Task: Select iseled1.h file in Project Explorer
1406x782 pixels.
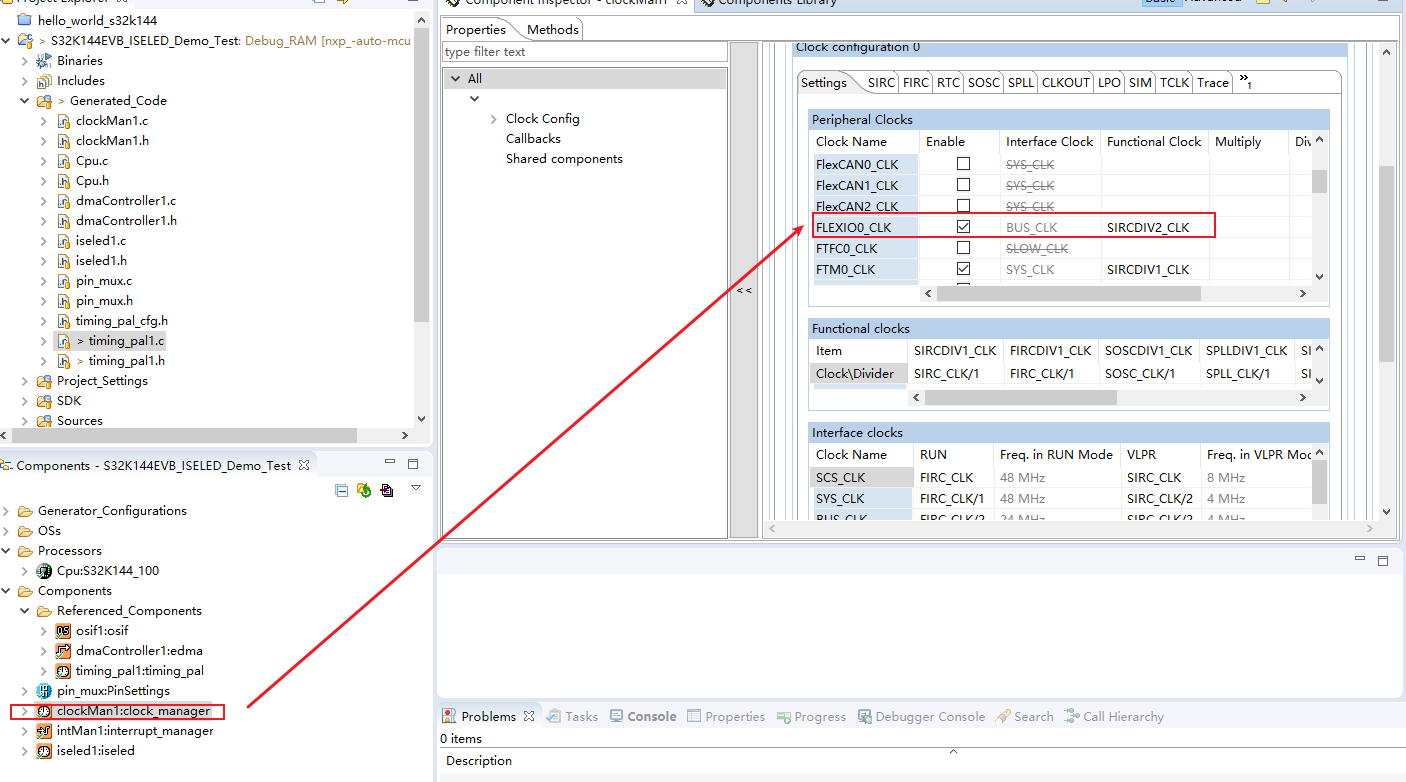Action: tap(101, 261)
